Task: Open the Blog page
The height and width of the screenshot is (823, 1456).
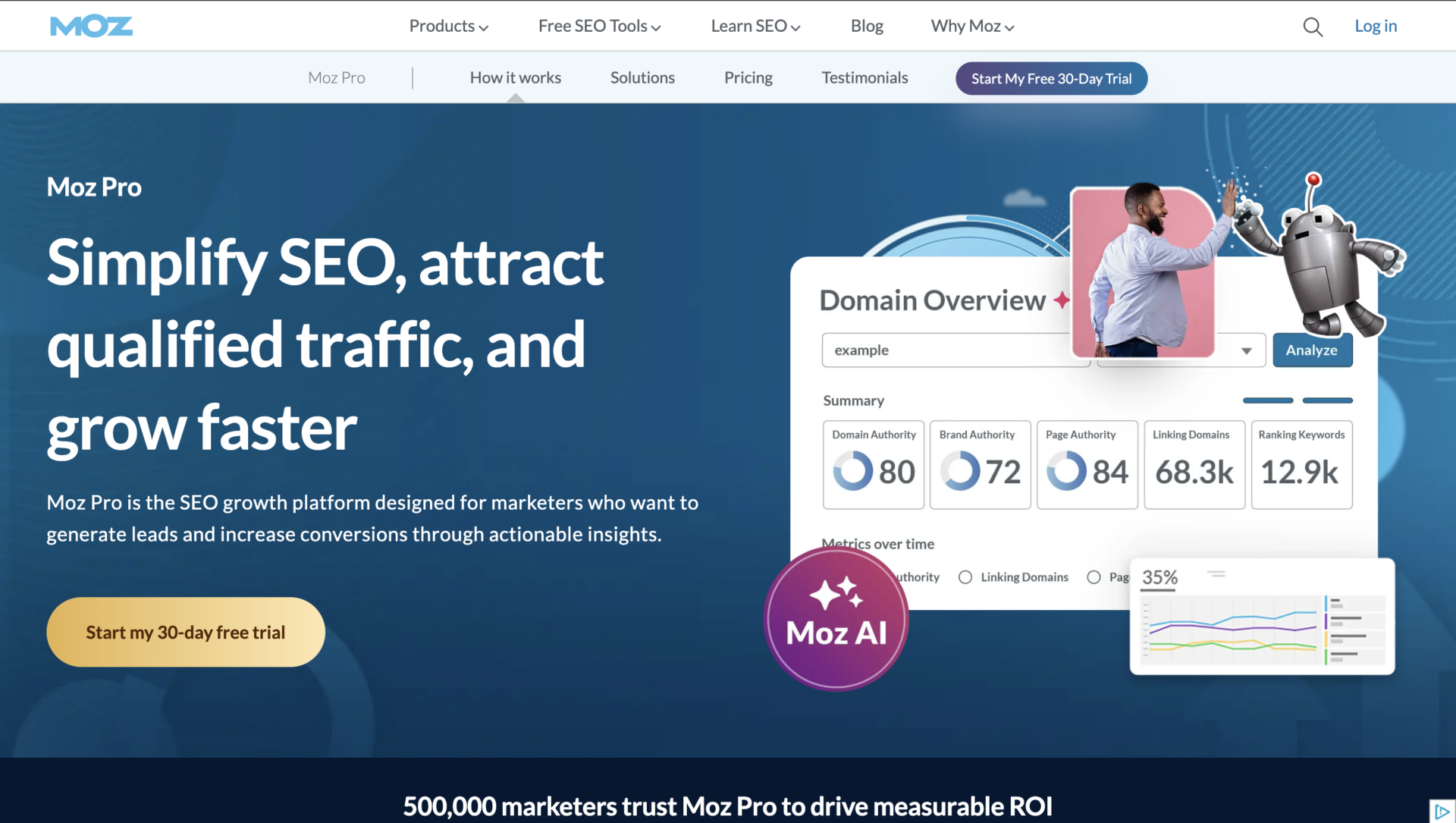Action: [867, 27]
